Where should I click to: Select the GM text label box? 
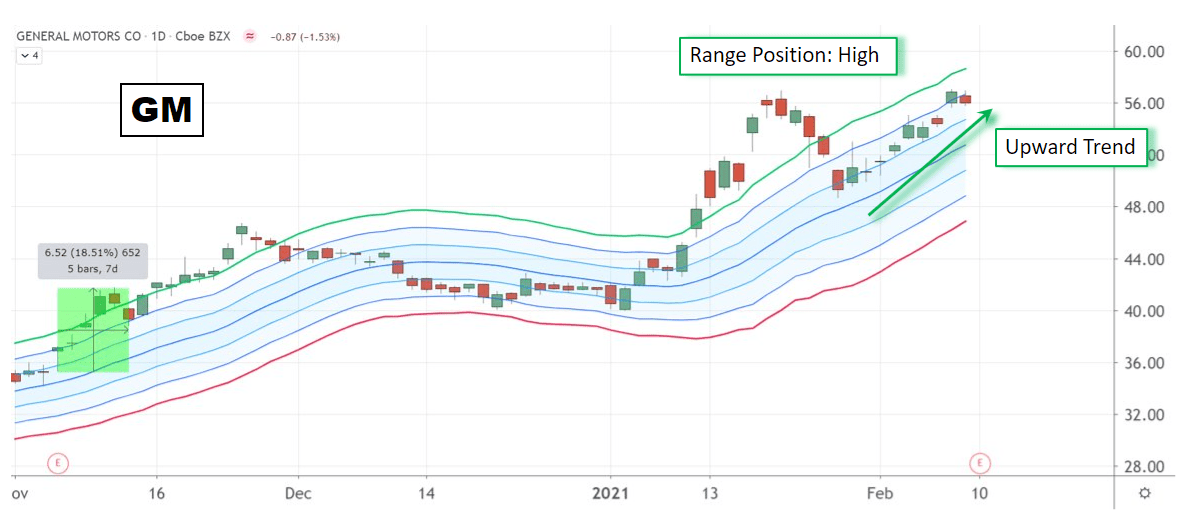[162, 109]
